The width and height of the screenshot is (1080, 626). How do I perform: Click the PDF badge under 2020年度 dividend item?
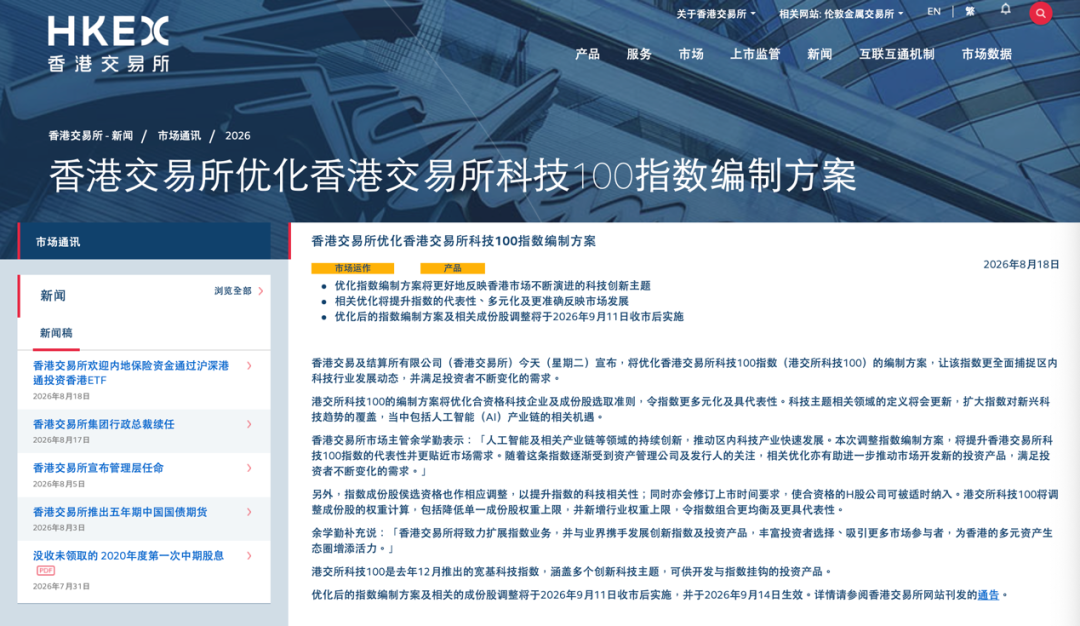coord(45,571)
